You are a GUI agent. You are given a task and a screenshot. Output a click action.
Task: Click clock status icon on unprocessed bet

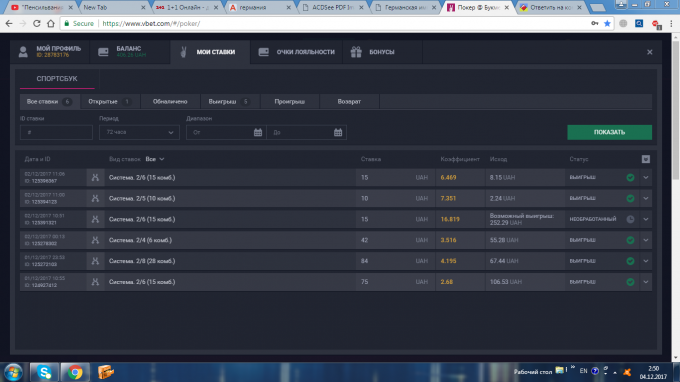click(x=630, y=219)
